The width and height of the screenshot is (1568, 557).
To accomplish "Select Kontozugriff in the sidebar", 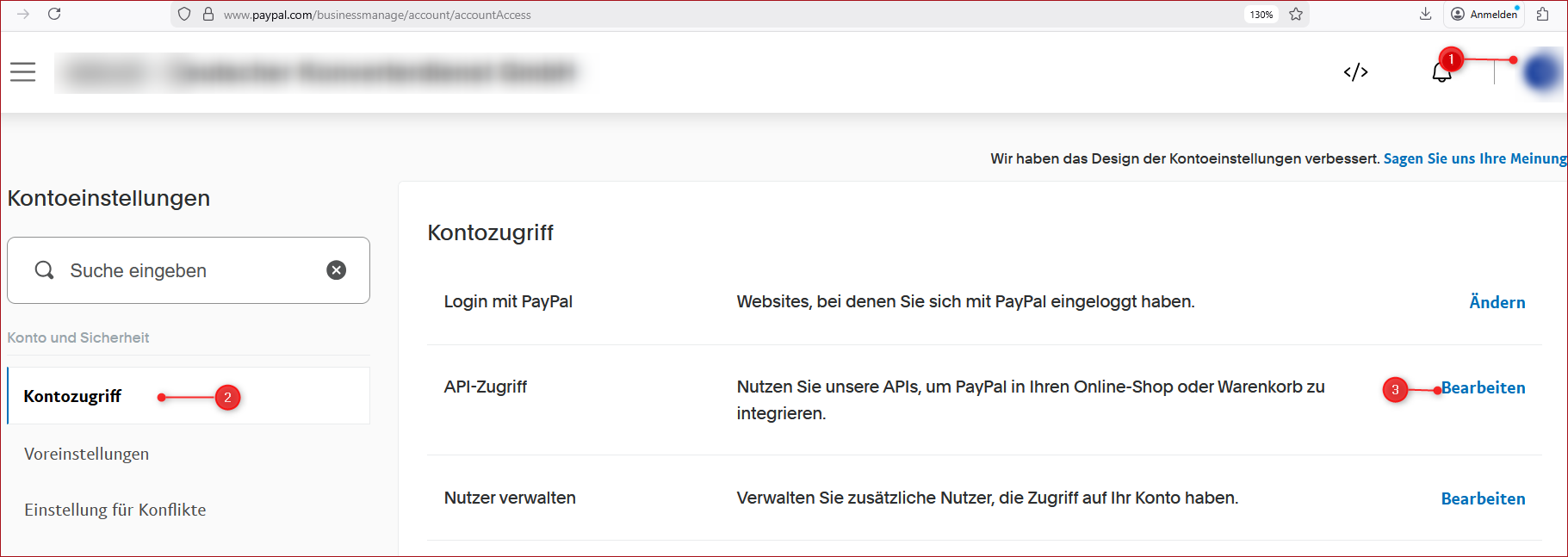I will (x=189, y=396).
